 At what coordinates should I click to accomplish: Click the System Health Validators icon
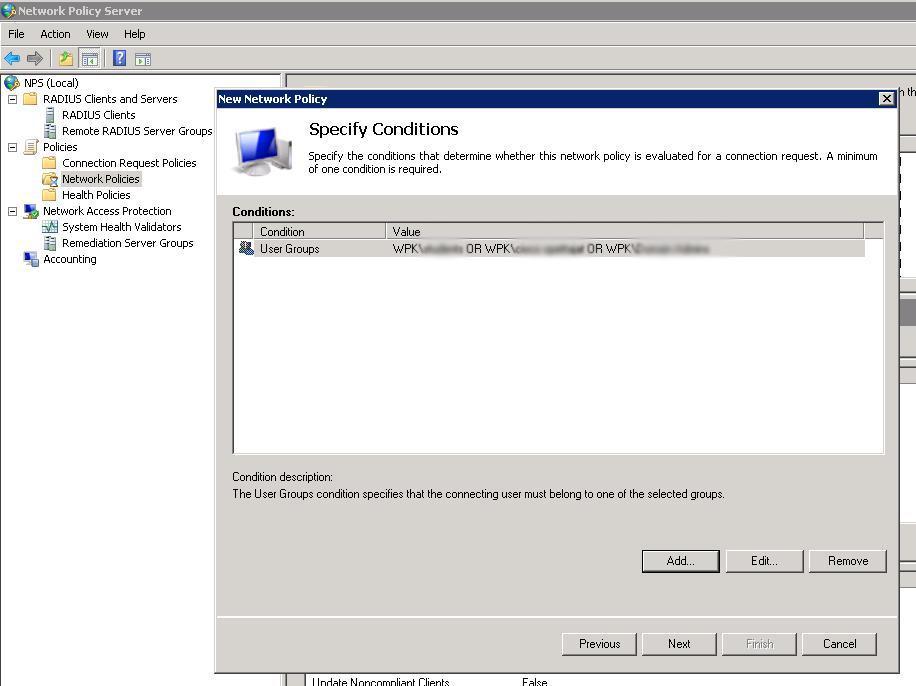pyautogui.click(x=50, y=227)
